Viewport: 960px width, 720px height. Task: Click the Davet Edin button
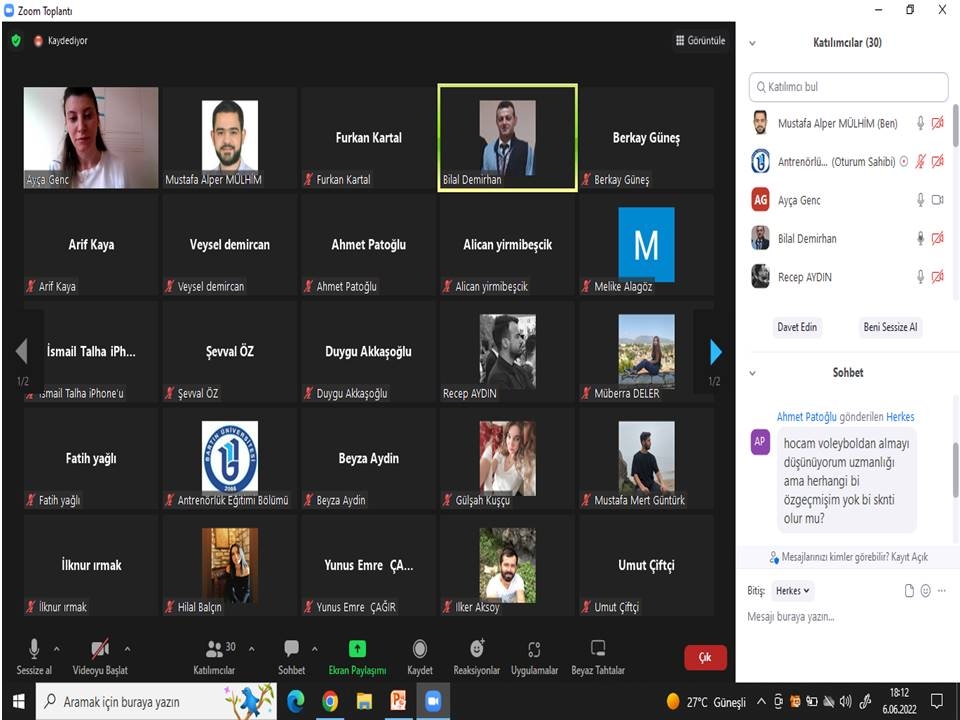[798, 327]
